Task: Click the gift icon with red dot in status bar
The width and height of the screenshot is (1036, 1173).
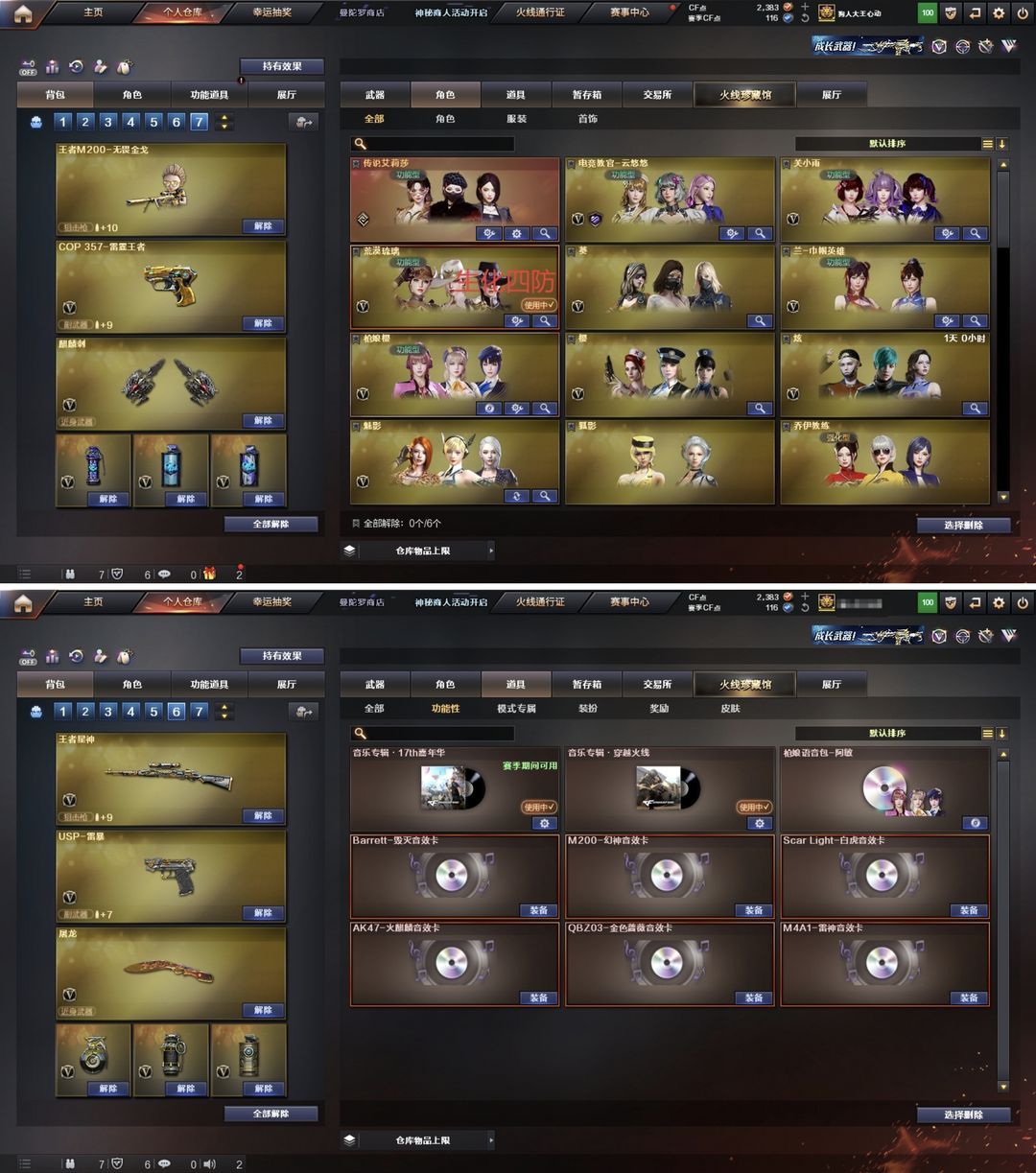Action: tap(209, 574)
